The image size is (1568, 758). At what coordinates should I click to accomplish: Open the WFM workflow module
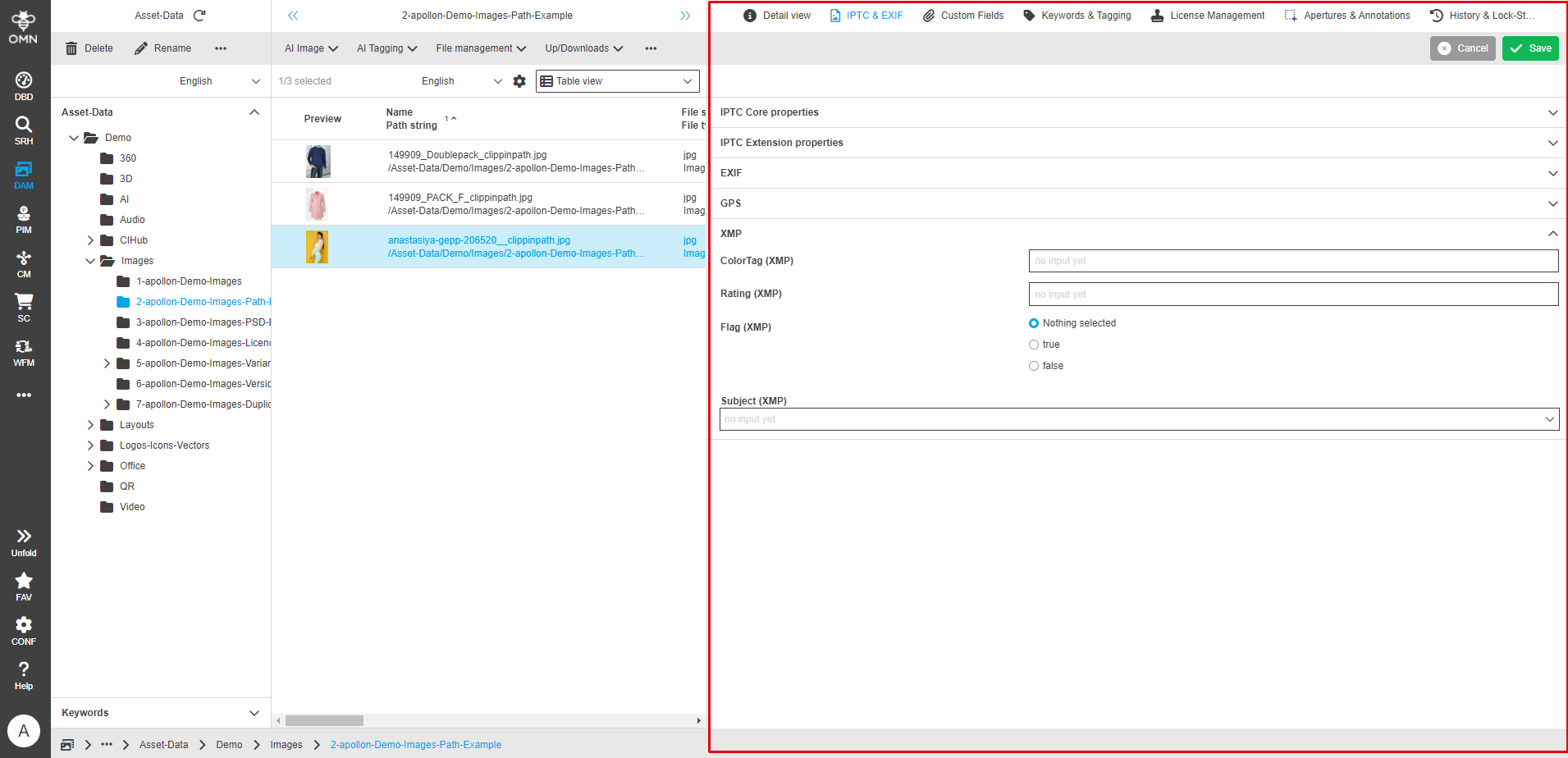tap(24, 352)
